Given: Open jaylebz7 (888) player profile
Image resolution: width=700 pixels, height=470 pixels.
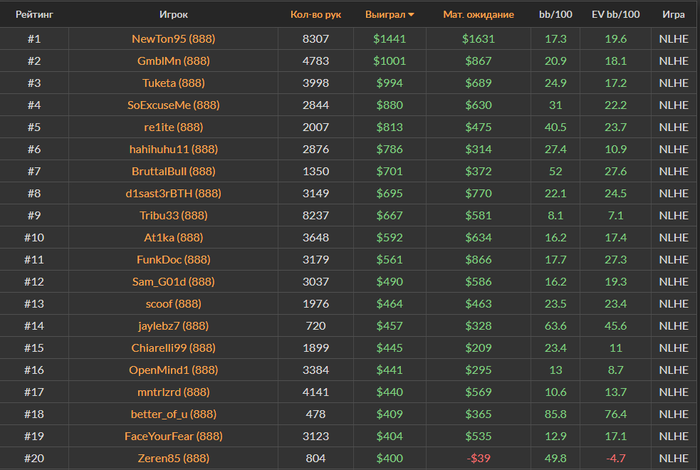Looking at the screenshot, I should 173,325.
